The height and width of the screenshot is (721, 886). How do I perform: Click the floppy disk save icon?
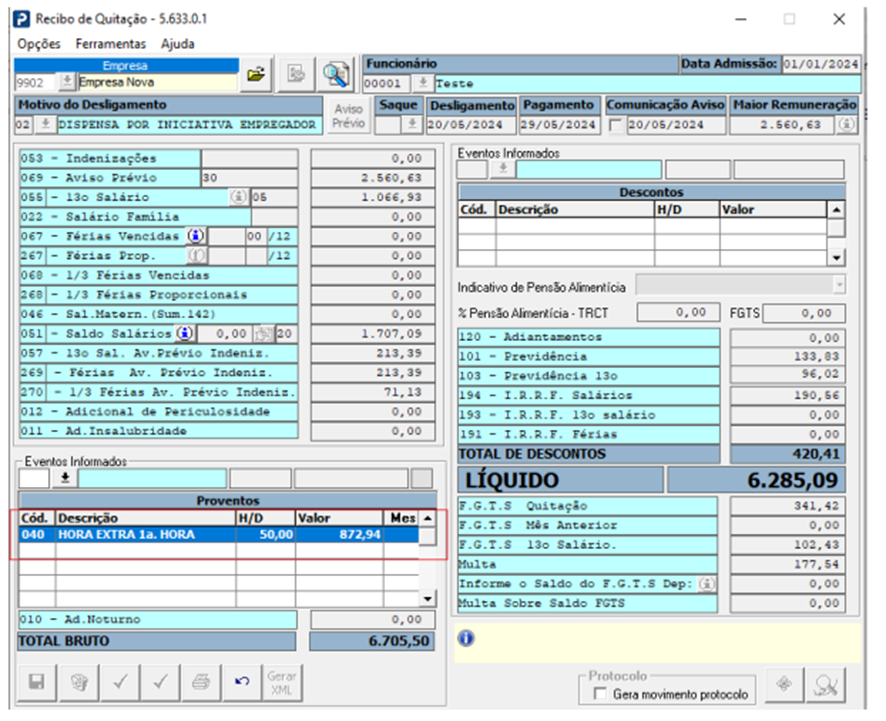37,683
